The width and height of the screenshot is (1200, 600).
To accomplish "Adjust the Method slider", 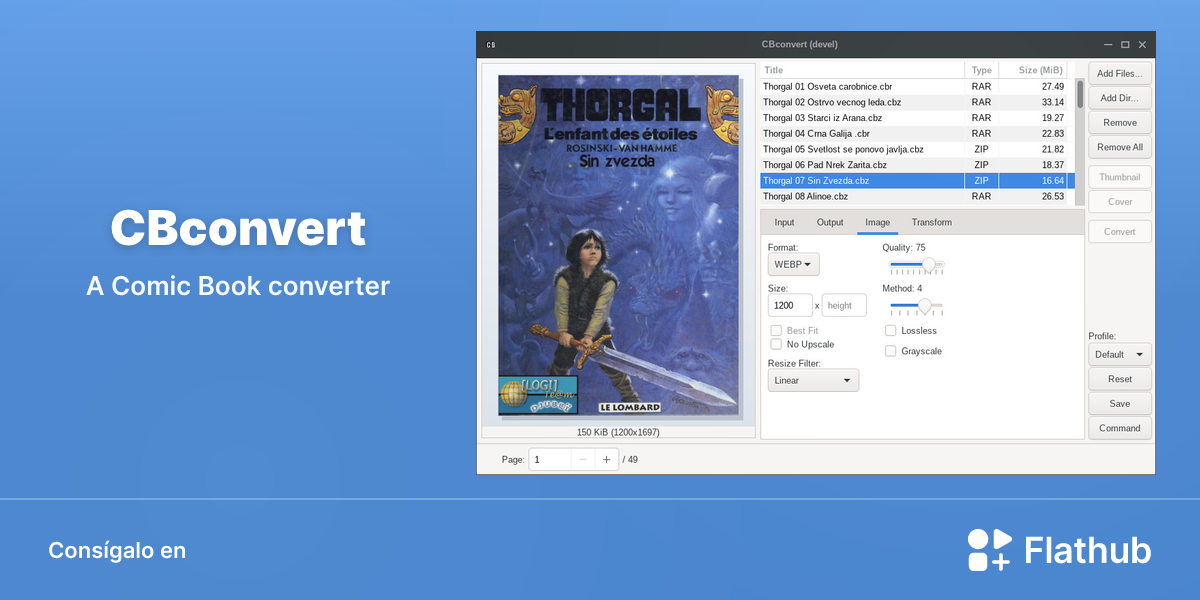I will tap(917, 305).
